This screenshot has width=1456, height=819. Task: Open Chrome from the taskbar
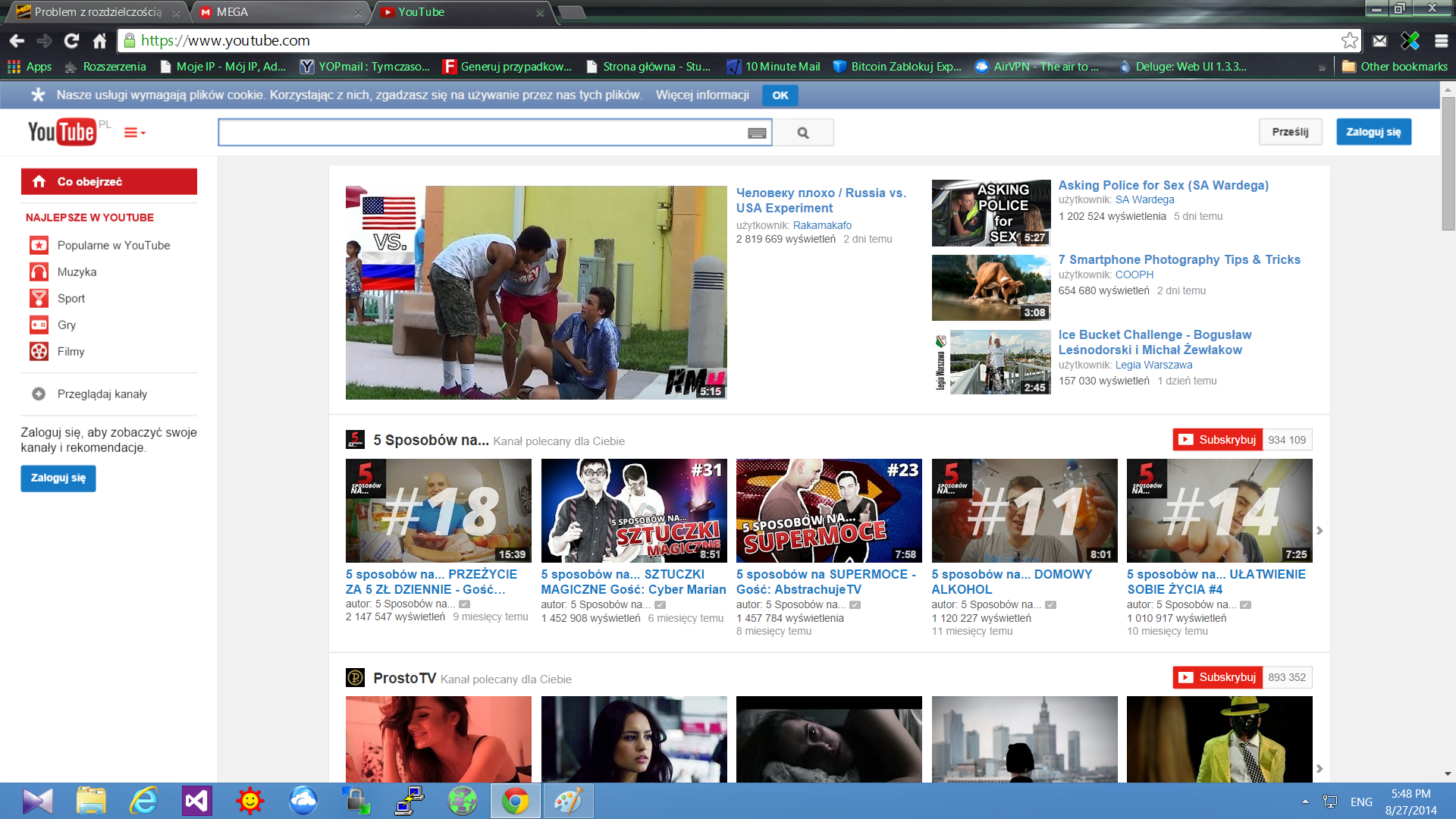tap(516, 801)
